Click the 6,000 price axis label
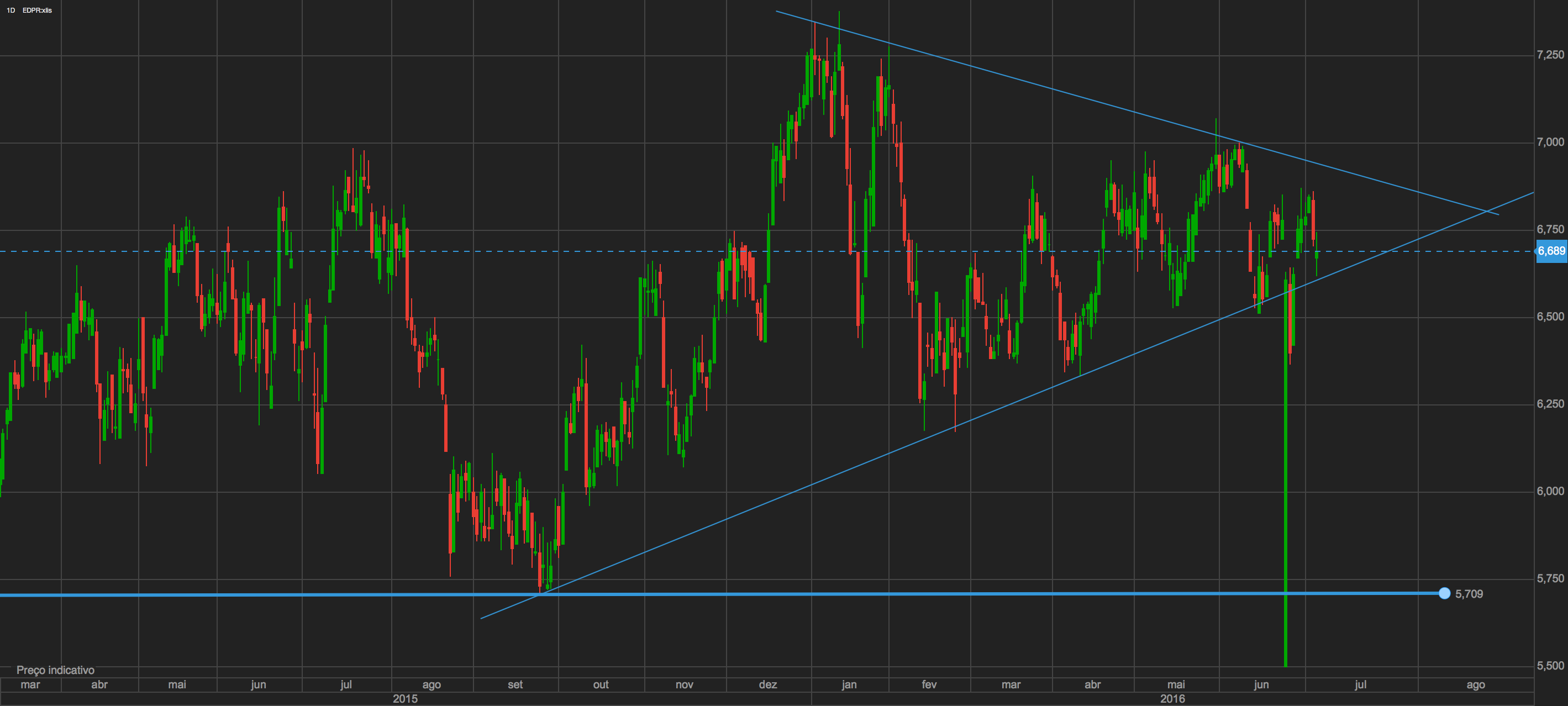This screenshot has width=1568, height=706. click(x=1550, y=491)
